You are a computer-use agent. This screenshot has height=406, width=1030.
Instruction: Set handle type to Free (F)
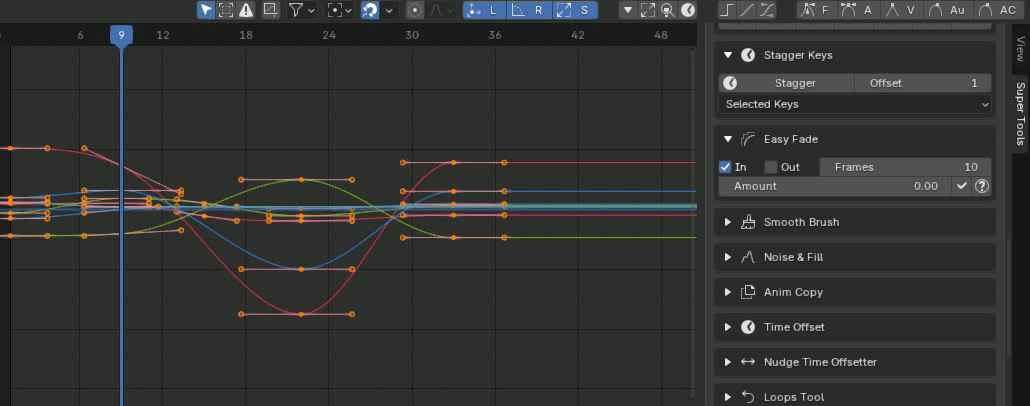point(817,10)
